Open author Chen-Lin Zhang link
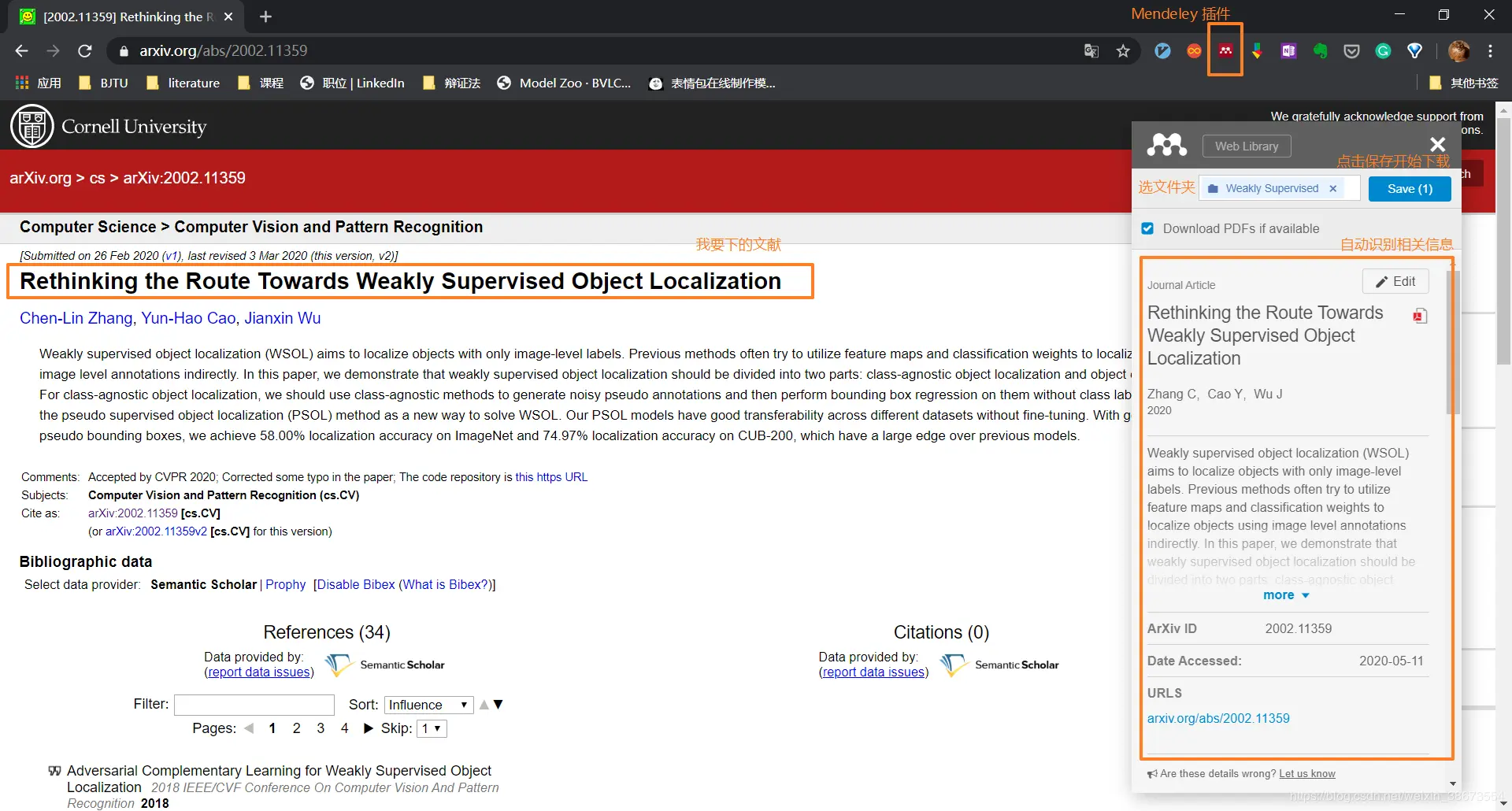Viewport: 1512px width, 811px height. [x=76, y=318]
